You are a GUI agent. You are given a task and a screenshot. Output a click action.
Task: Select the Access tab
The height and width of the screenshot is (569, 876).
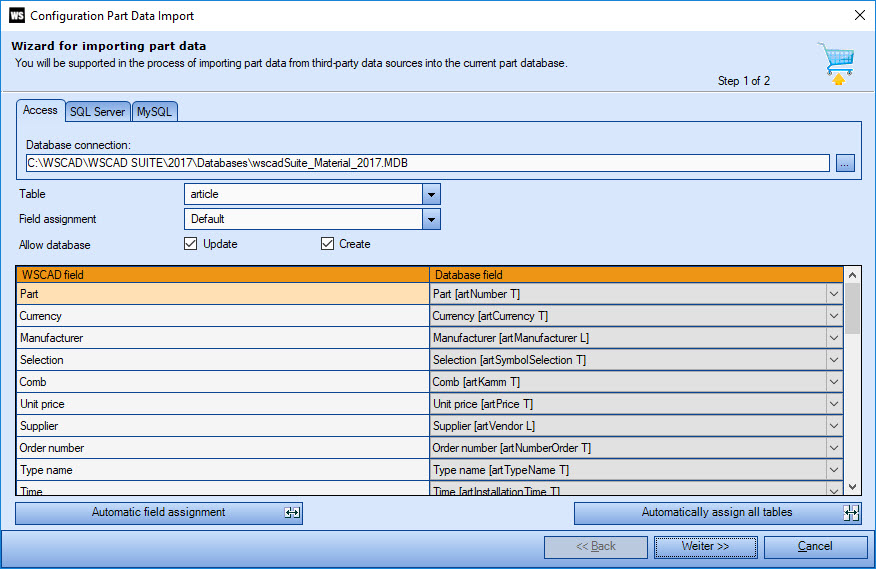click(x=40, y=110)
